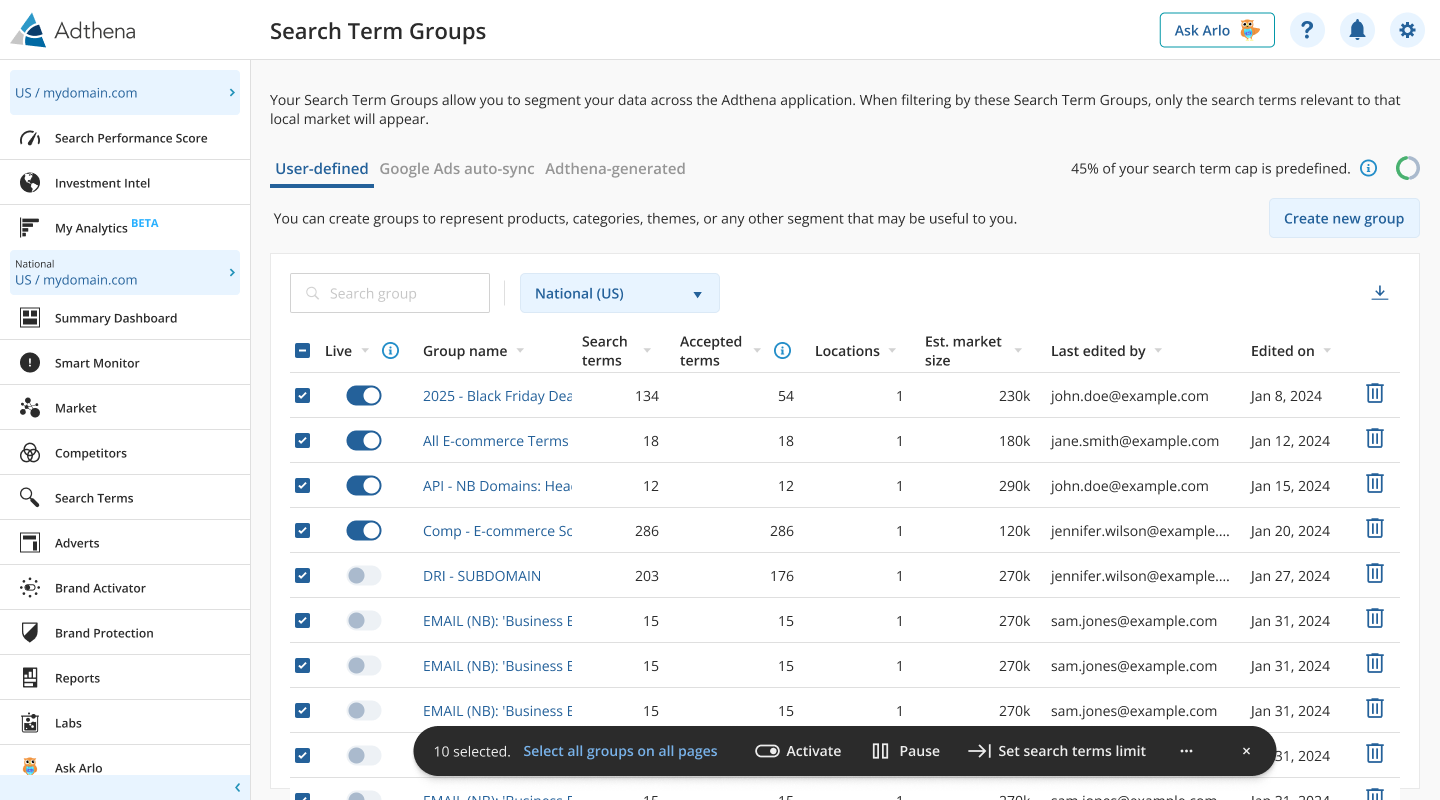Open notifications bell icon
Screen dimensions: 1440x800
[1357, 30]
